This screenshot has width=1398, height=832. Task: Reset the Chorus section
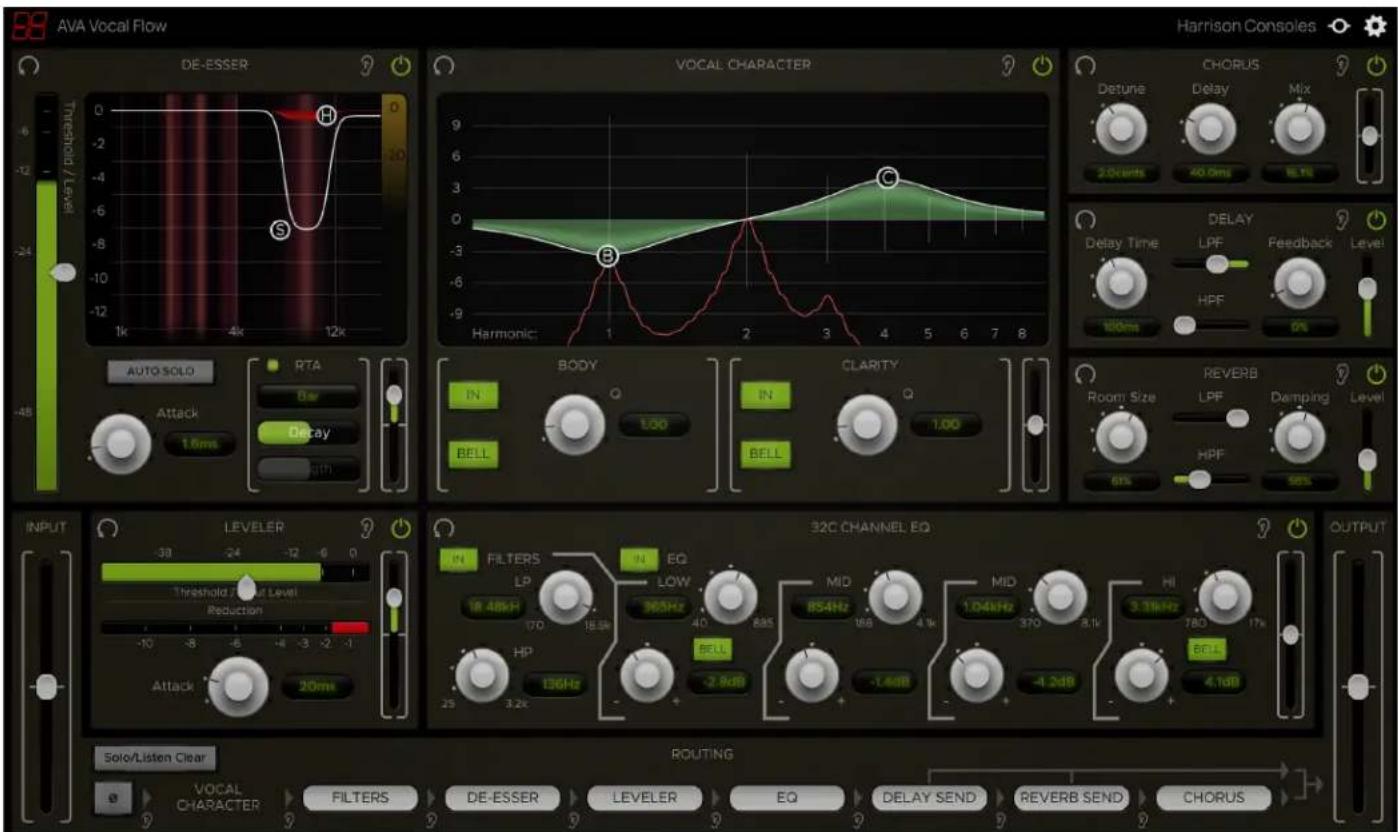click(1086, 66)
